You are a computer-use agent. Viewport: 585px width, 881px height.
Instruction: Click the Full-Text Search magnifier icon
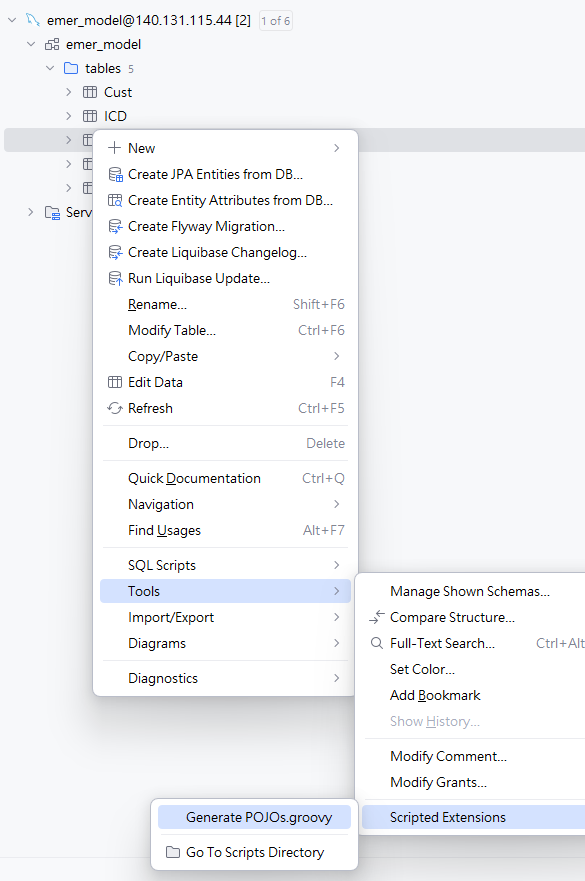pos(377,643)
